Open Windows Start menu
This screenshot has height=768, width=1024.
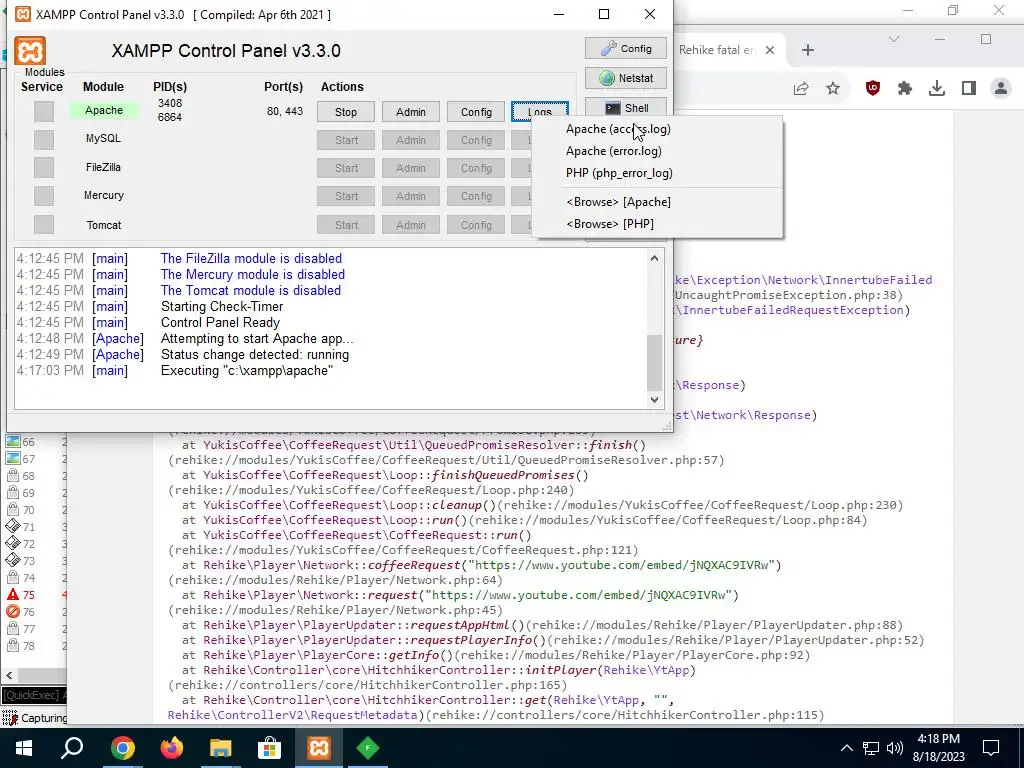point(24,748)
